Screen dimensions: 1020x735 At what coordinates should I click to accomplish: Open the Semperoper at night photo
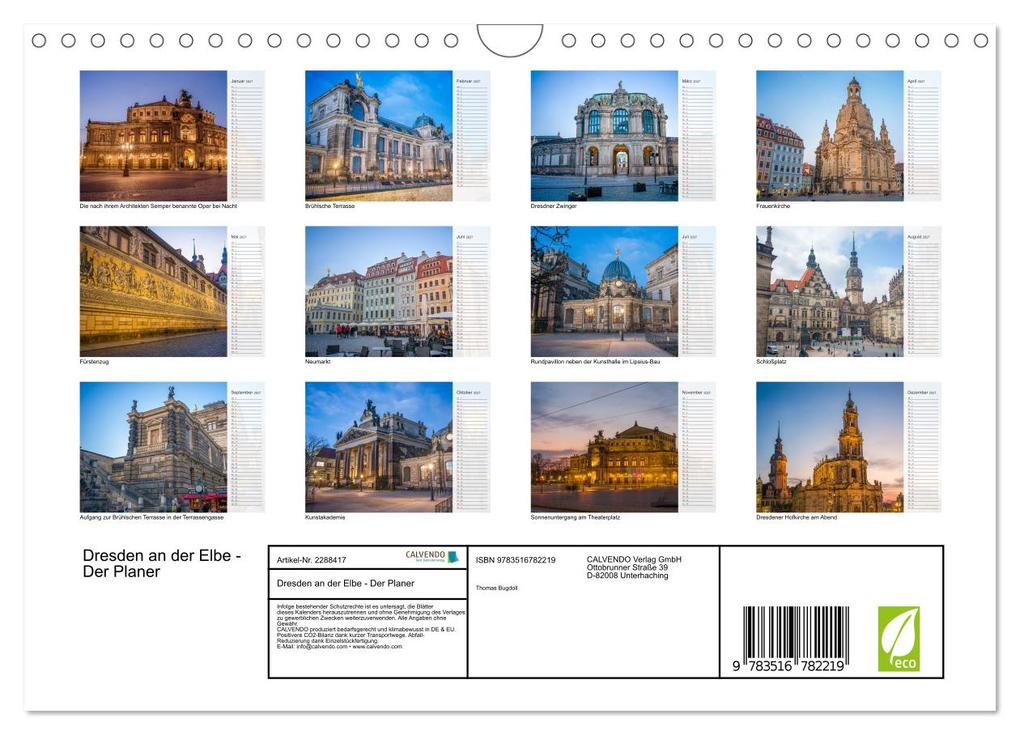click(154, 135)
